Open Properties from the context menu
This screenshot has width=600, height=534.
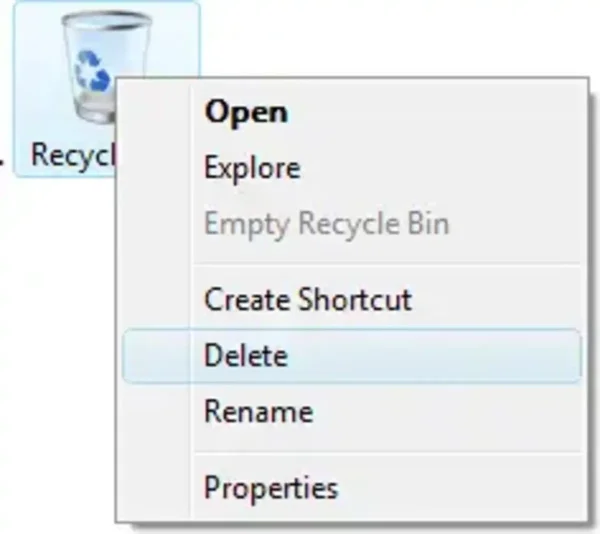271,488
